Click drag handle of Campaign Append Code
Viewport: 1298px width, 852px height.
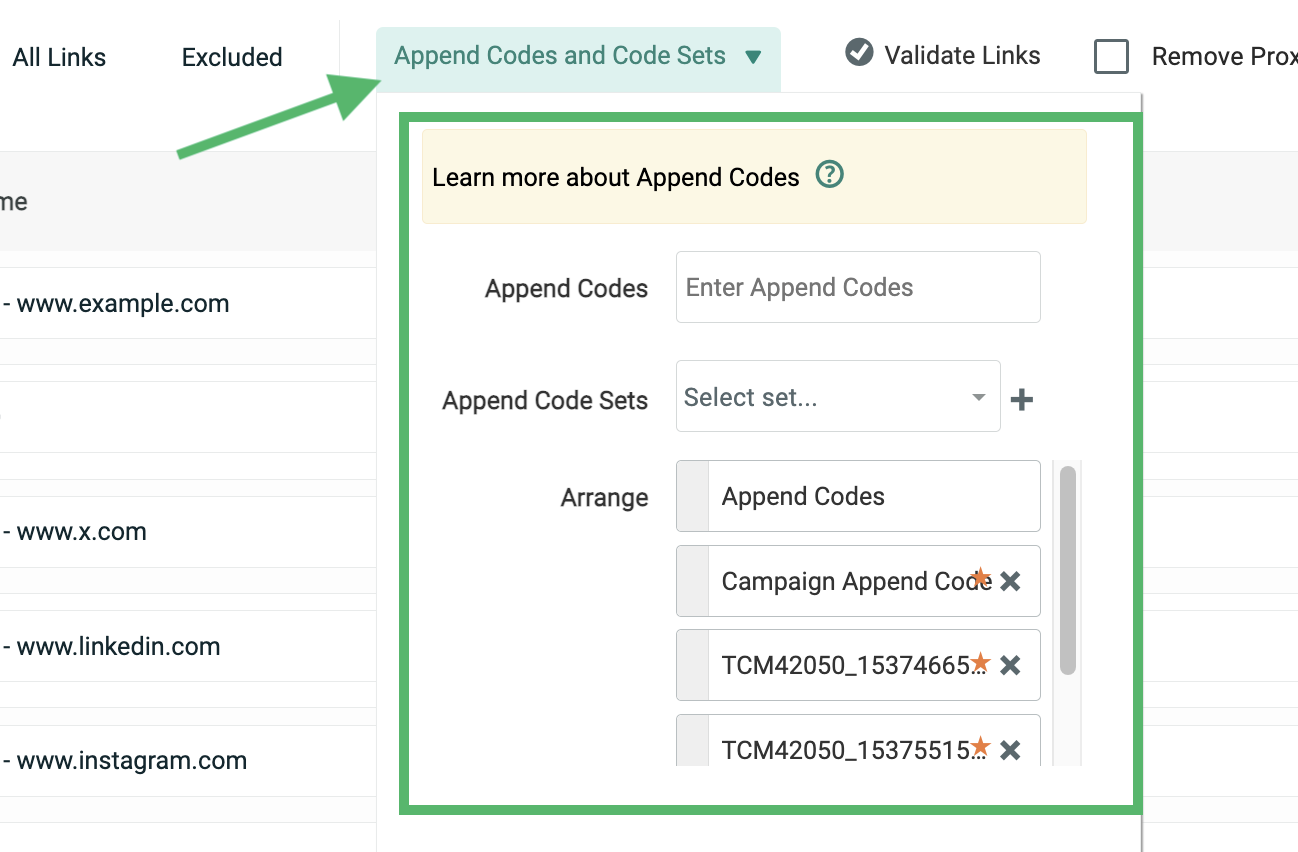click(692, 581)
